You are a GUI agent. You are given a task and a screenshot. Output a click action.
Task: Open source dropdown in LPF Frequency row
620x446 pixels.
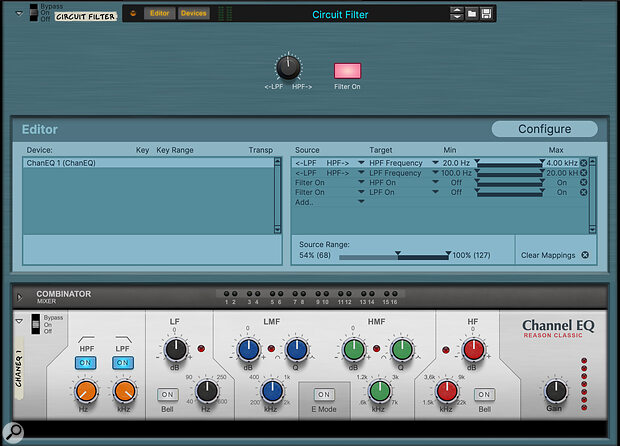[361, 172]
